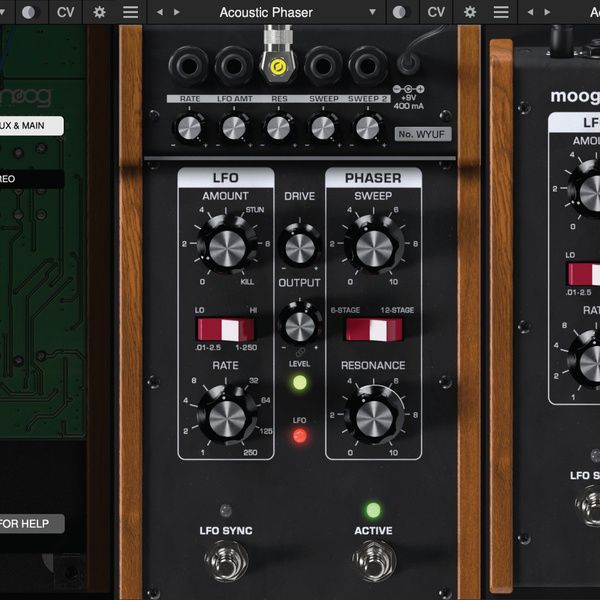The image size is (600, 600).
Task: Toggle the 6-STAGE/12-STAGE rocker switch
Action: 374,329
